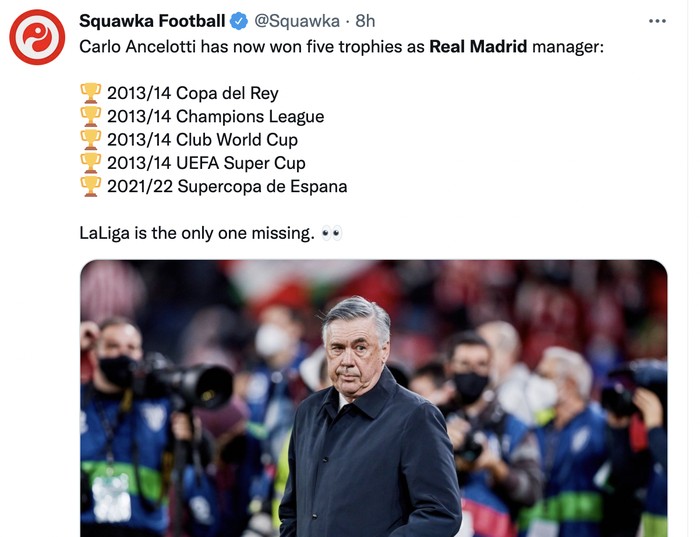This screenshot has width=700, height=537.
Task: Open the tweet's more options ellipsis
Action: coord(657,21)
